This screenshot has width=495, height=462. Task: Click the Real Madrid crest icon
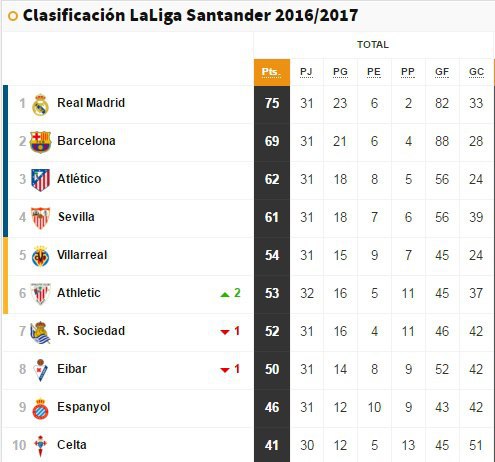(x=40, y=105)
